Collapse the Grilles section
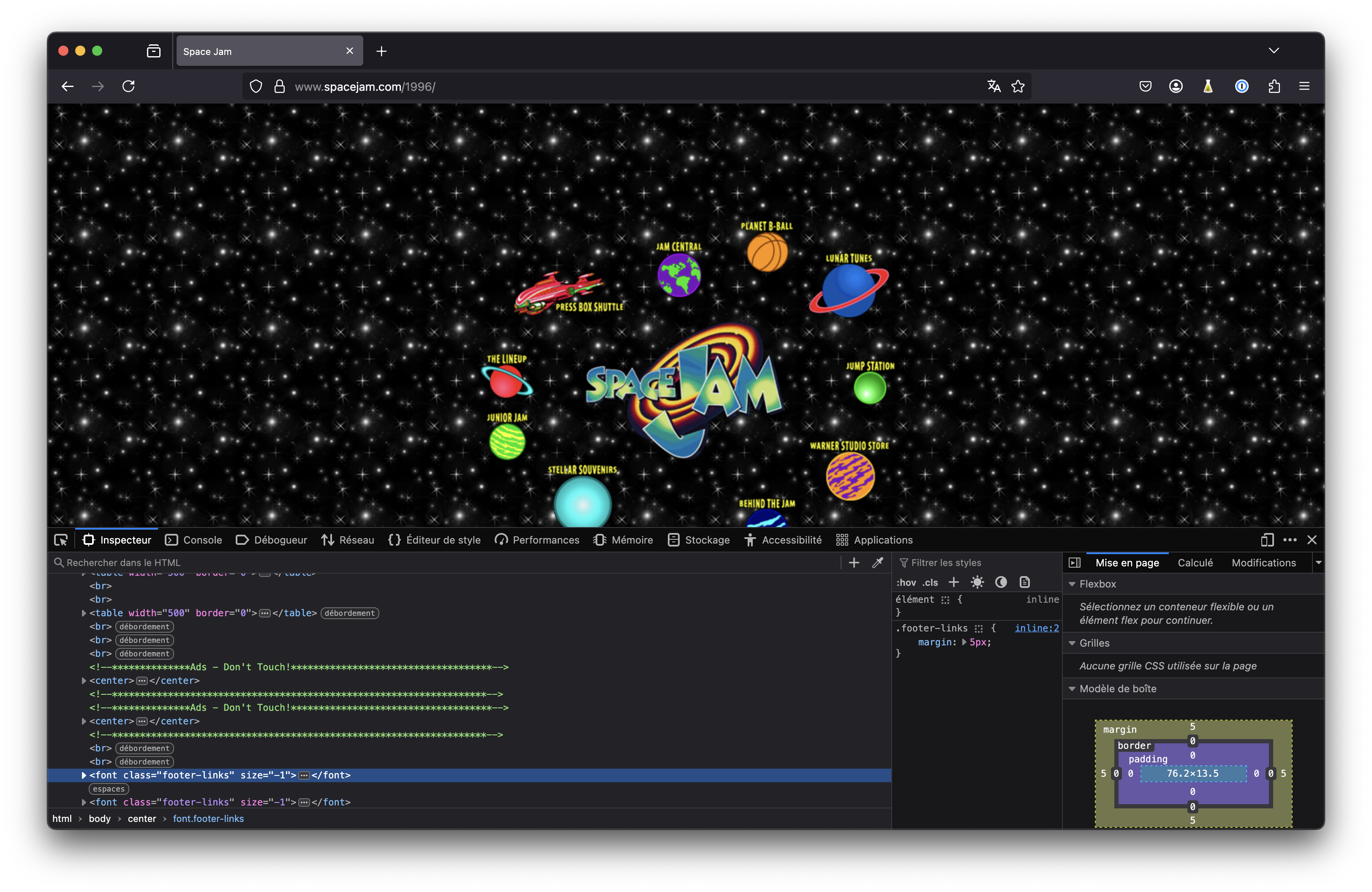This screenshot has width=1372, height=892. pyautogui.click(x=1072, y=643)
